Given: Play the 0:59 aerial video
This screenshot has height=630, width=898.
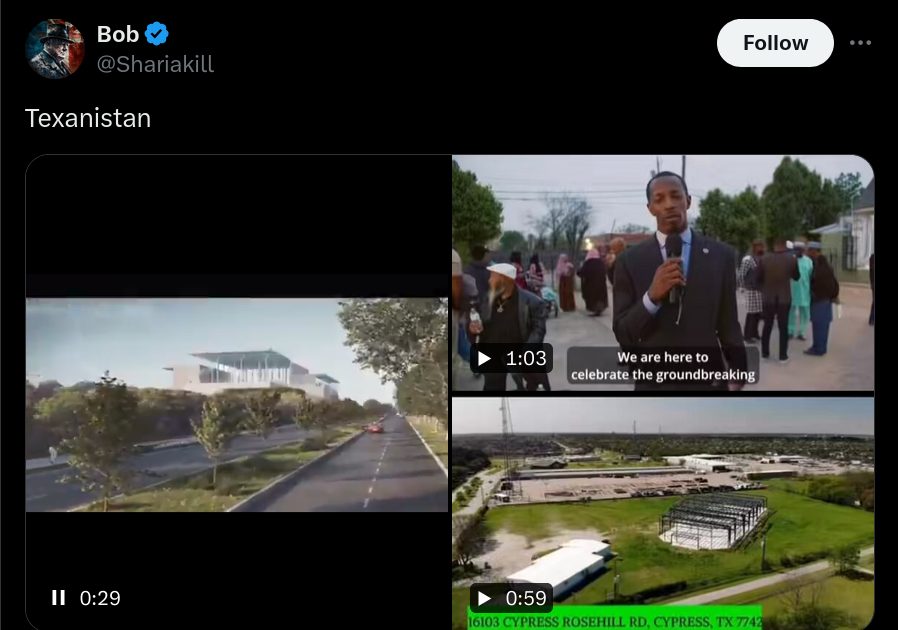Looking at the screenshot, I should point(485,598).
